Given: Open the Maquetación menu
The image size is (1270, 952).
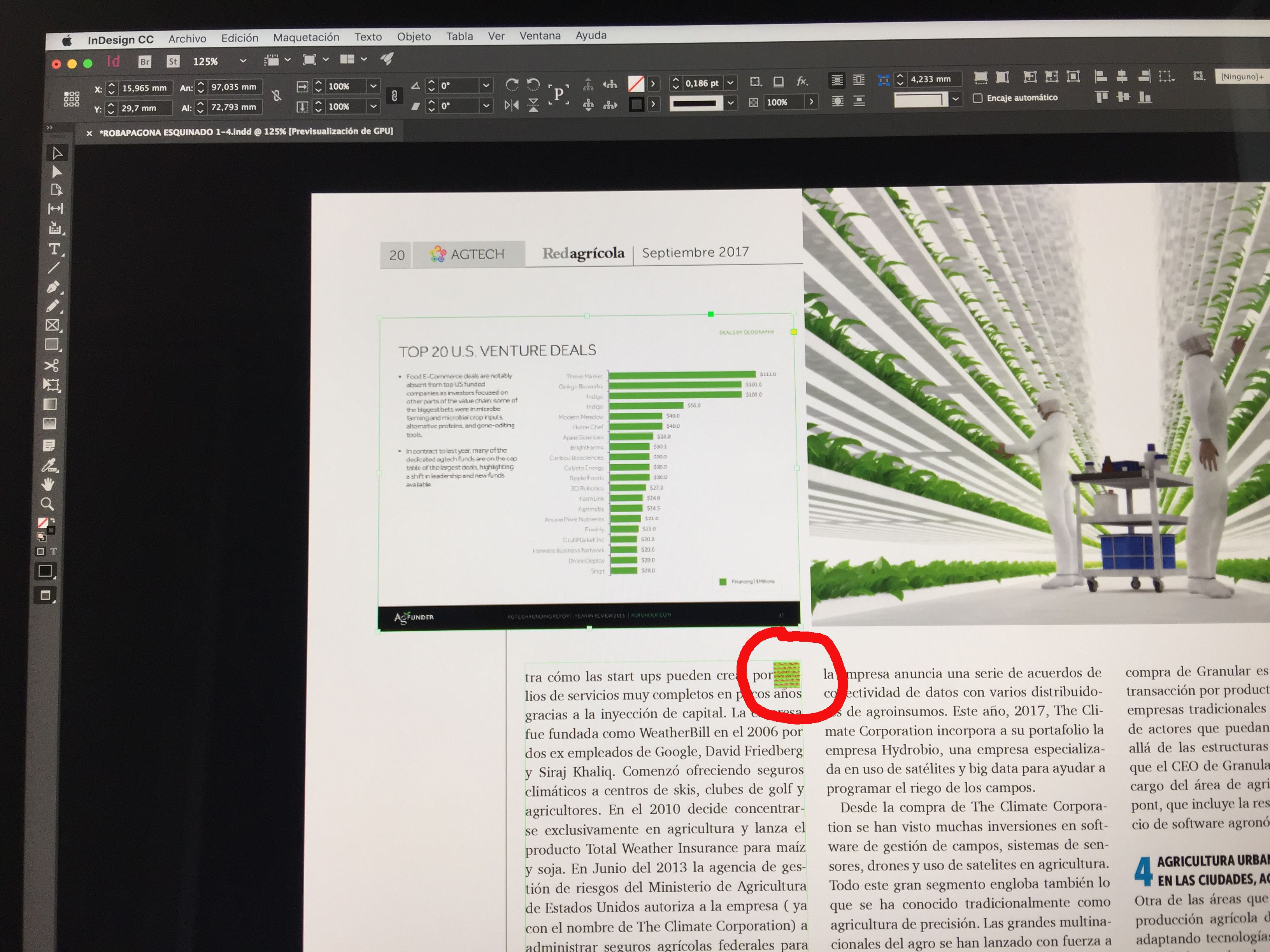Looking at the screenshot, I should click(306, 37).
